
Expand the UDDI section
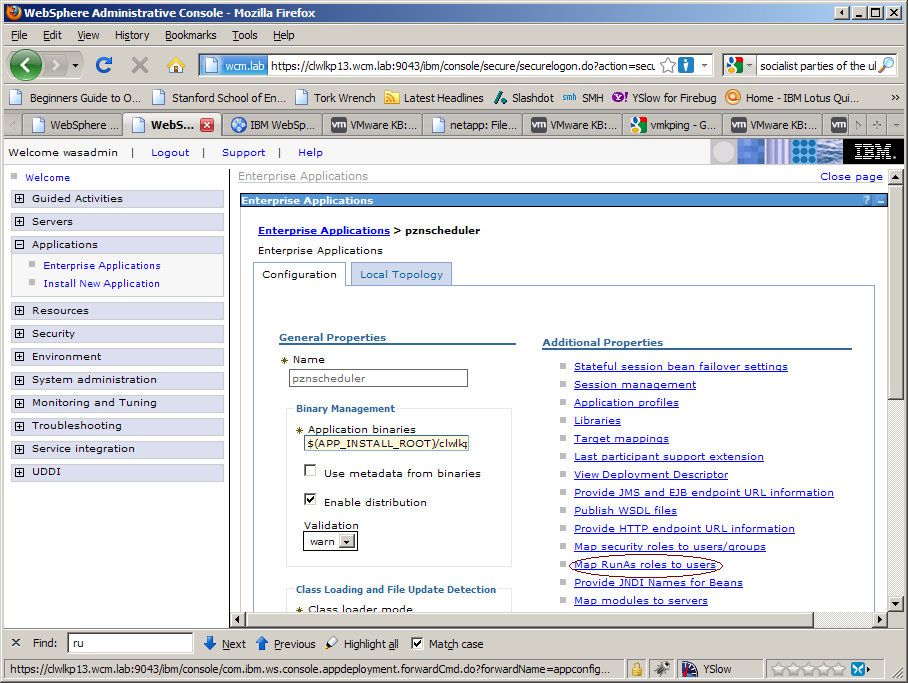click(20, 472)
